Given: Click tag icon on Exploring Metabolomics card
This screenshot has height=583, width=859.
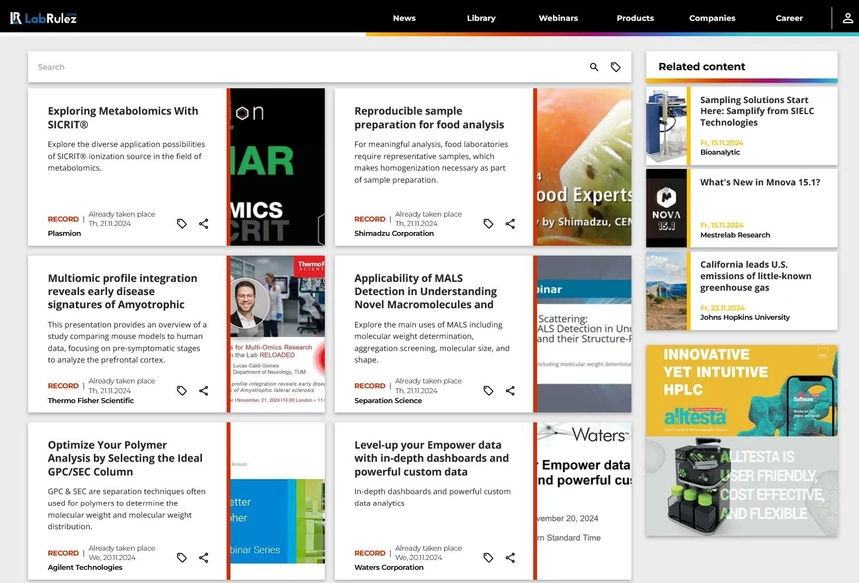Looking at the screenshot, I should click(x=182, y=224).
